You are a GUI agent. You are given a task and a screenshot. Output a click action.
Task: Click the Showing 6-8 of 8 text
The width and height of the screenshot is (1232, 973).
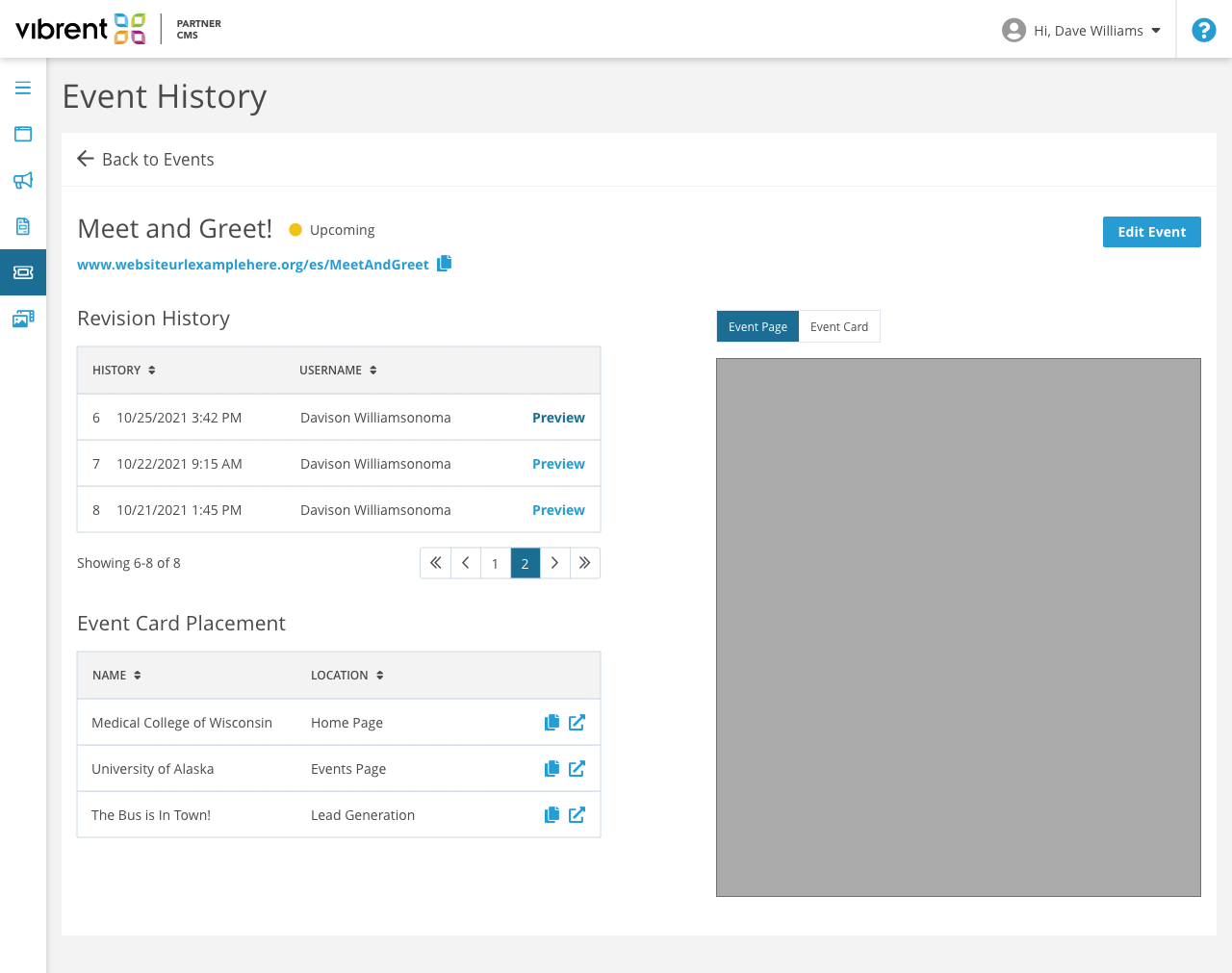pyautogui.click(x=129, y=563)
